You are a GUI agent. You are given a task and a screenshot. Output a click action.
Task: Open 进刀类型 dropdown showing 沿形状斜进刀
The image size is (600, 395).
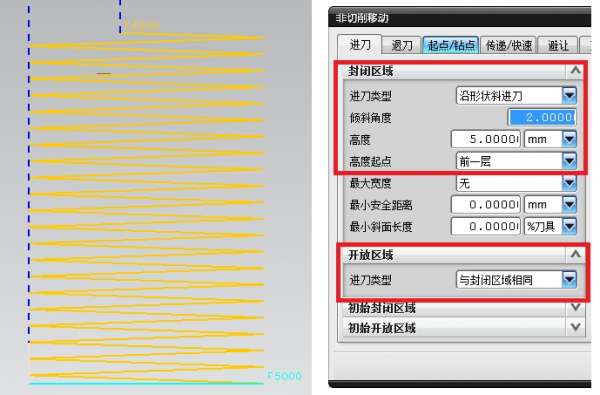pyautogui.click(x=516, y=96)
